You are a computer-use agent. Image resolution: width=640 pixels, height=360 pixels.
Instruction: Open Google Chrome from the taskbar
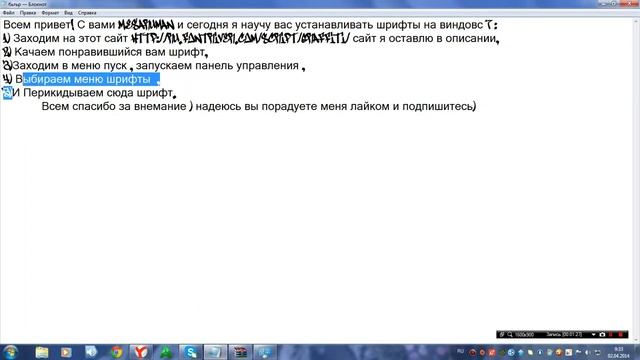coord(117,352)
